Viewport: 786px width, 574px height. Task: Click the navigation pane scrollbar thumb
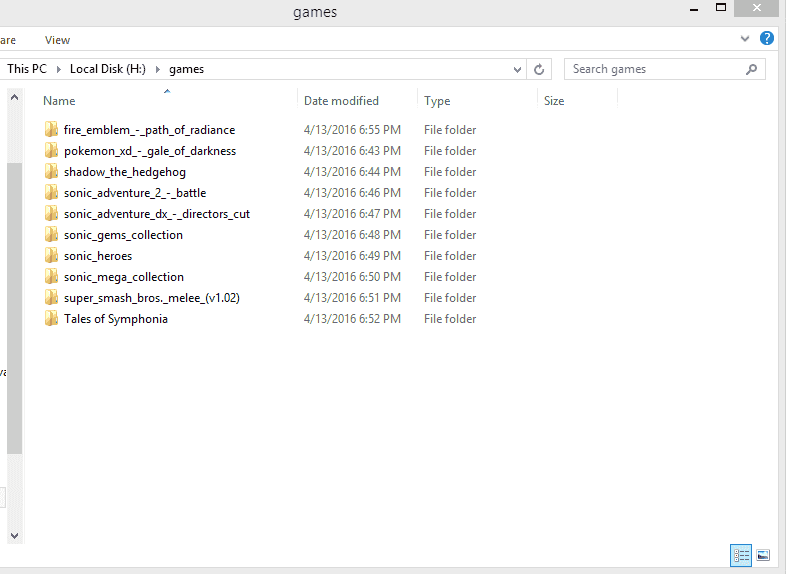pos(15,308)
